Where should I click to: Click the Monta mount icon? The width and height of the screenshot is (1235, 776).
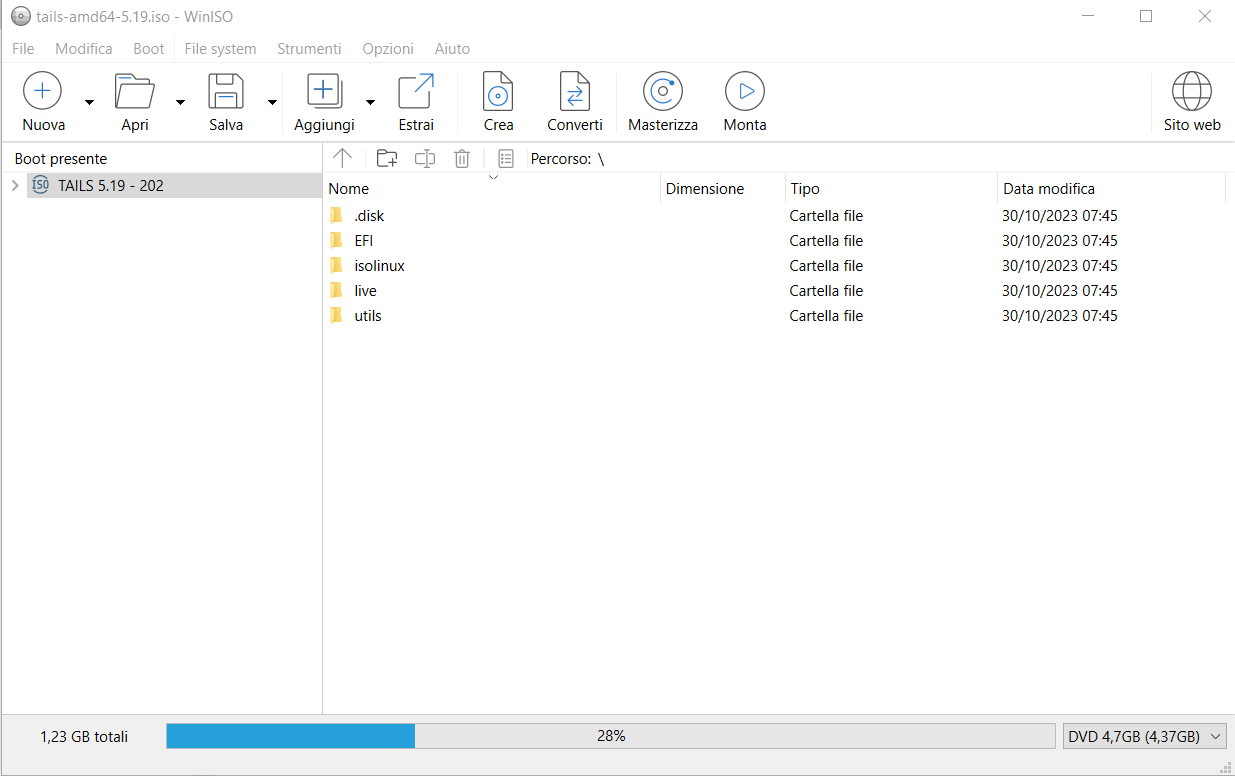[x=745, y=91]
